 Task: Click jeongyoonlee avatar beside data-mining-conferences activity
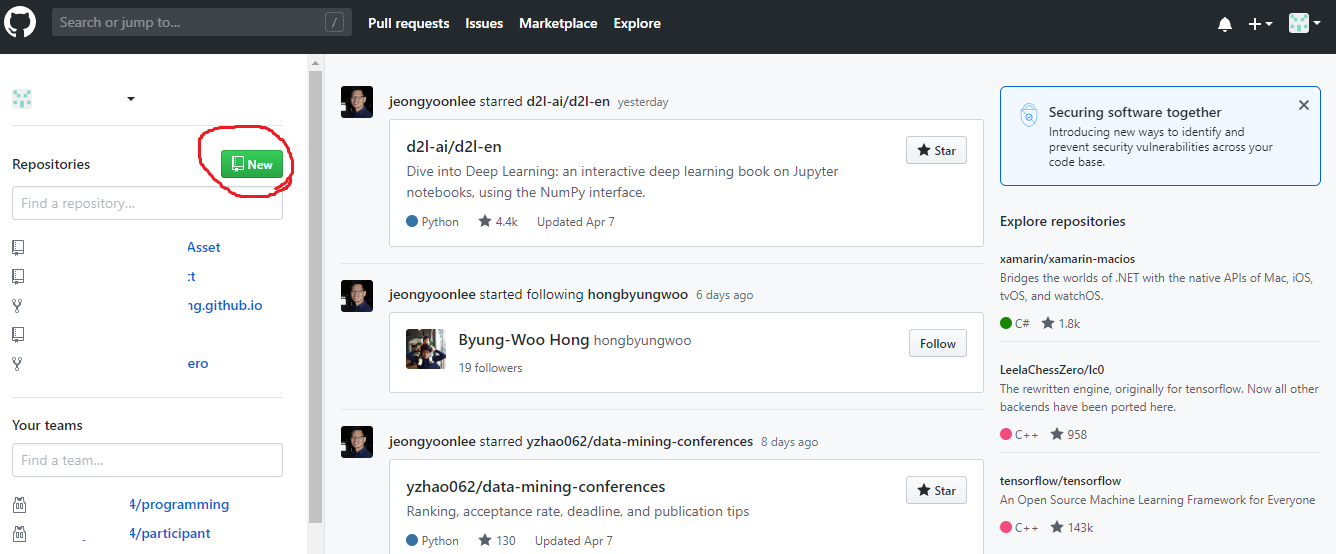pos(357,442)
